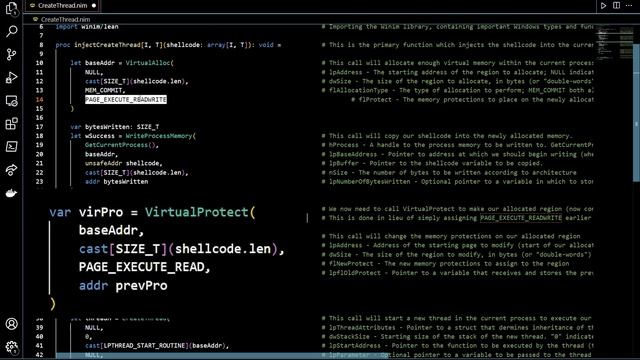Click line number 14 in the gutter

[x=39, y=99]
